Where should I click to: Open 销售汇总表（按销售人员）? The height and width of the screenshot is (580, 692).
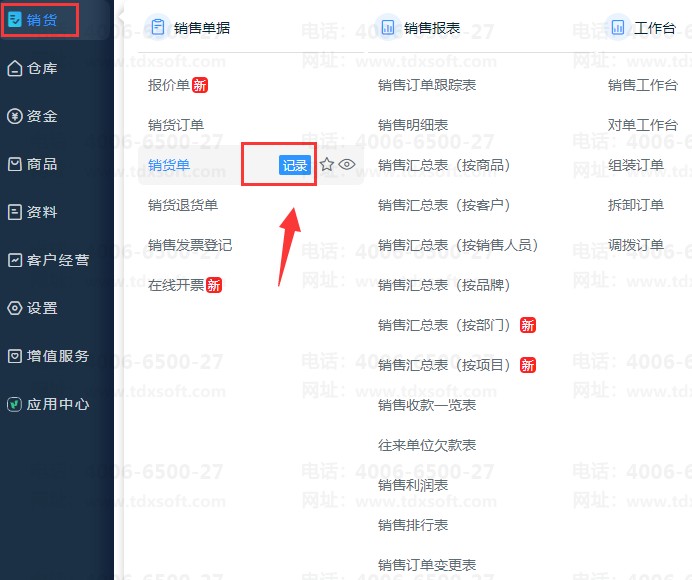(x=458, y=245)
